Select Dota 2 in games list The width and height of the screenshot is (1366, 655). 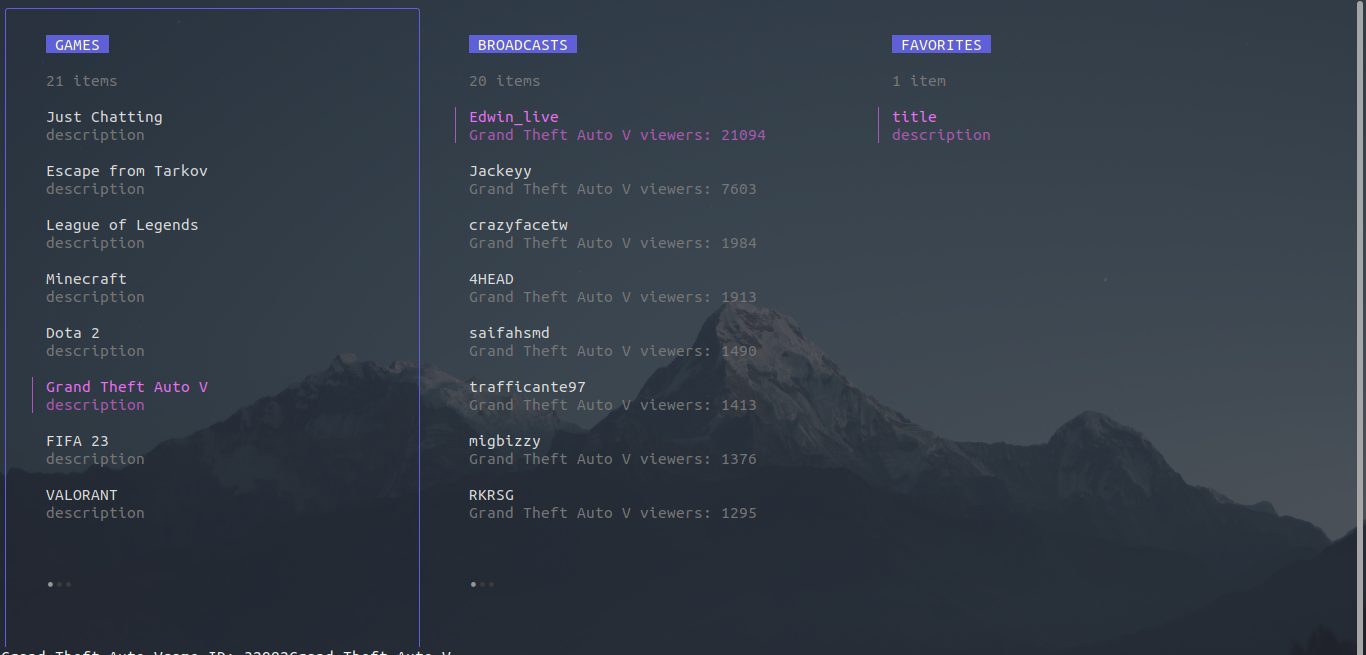(x=73, y=333)
